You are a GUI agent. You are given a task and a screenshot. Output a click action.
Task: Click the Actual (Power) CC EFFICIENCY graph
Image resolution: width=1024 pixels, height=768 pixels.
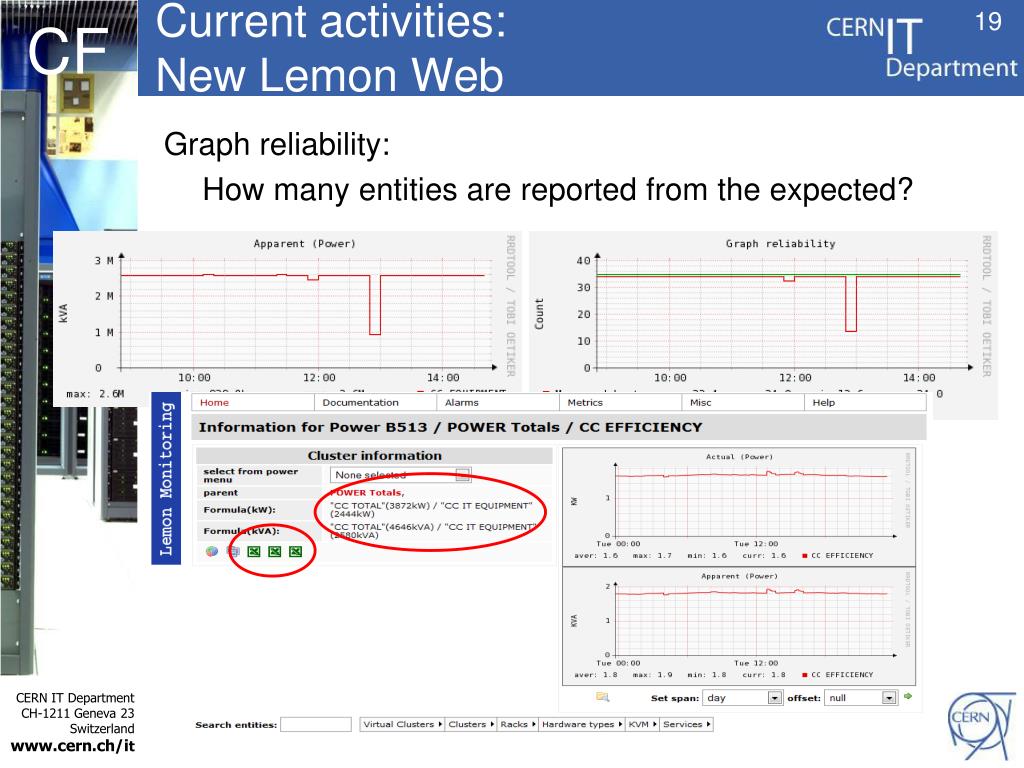[739, 507]
